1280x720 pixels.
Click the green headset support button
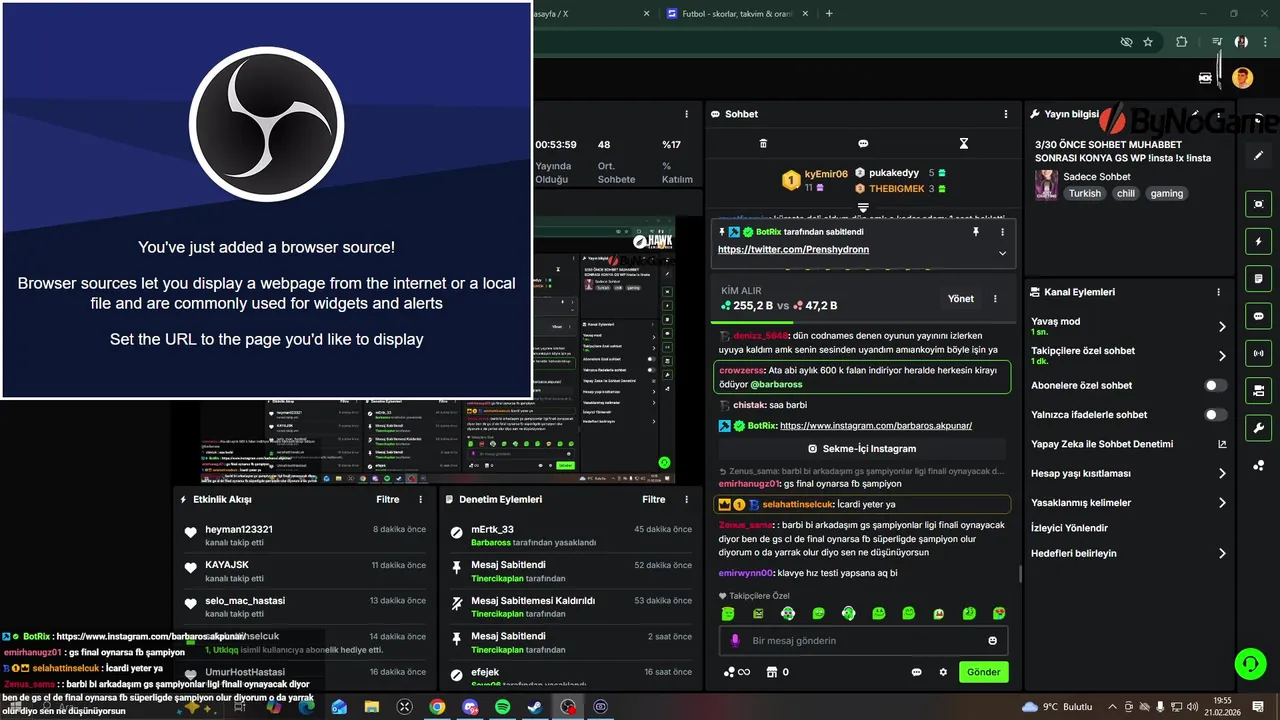pyautogui.click(x=1249, y=663)
